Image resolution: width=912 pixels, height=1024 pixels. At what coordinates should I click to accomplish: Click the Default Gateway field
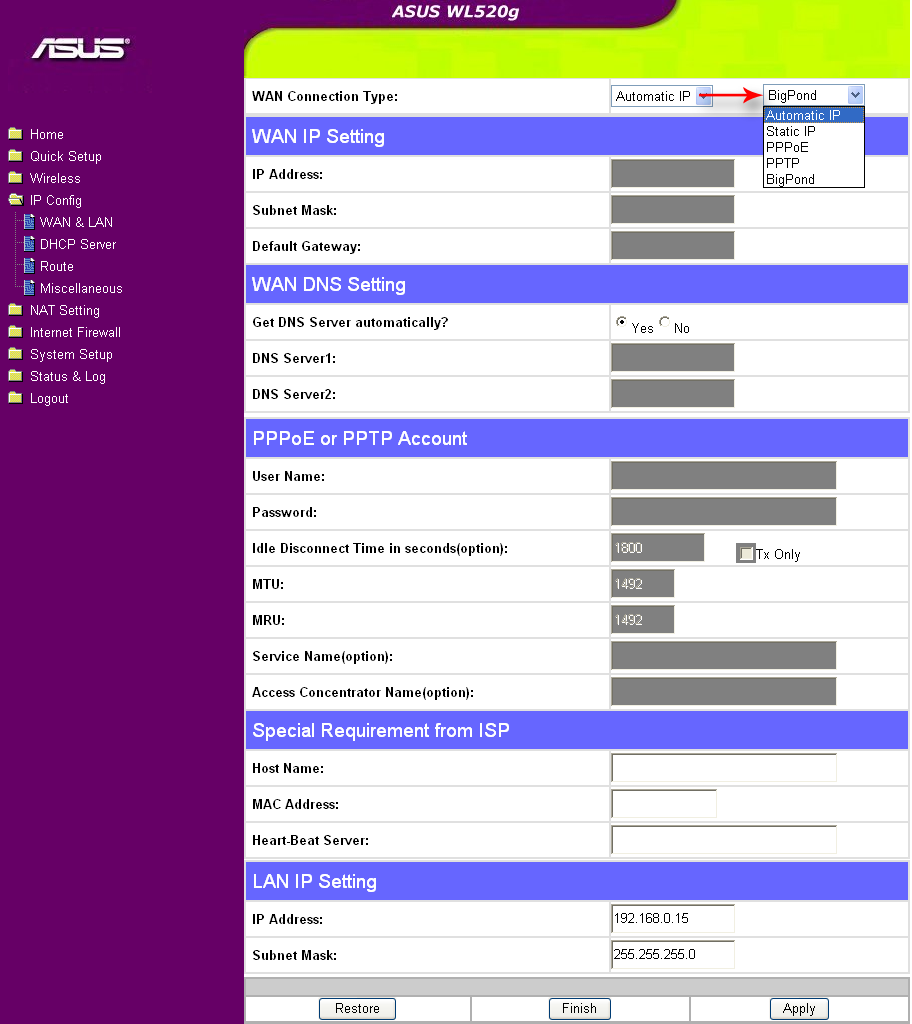click(x=672, y=246)
